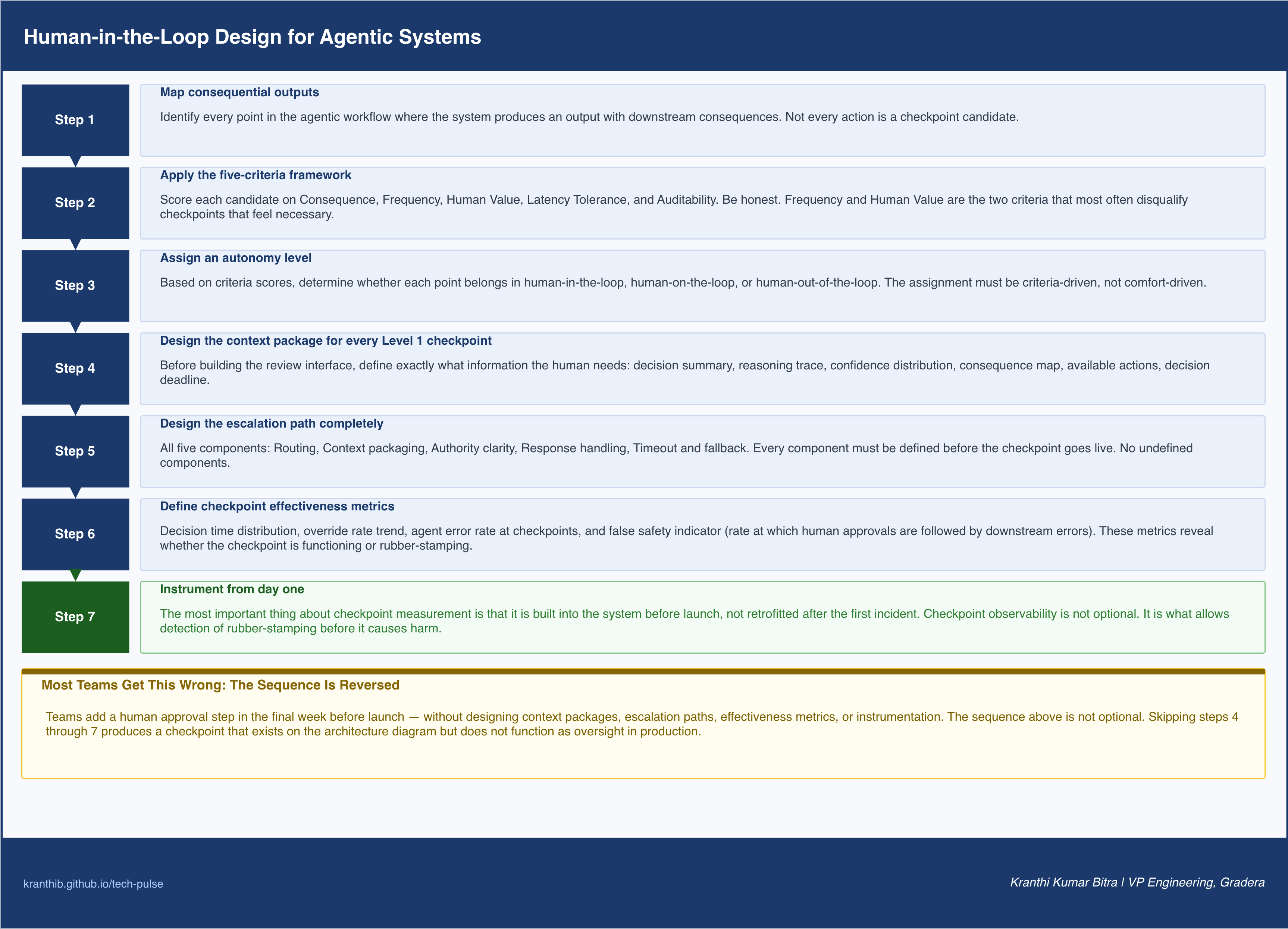Click the Step 3 box
1288x929 pixels.
pos(75,286)
